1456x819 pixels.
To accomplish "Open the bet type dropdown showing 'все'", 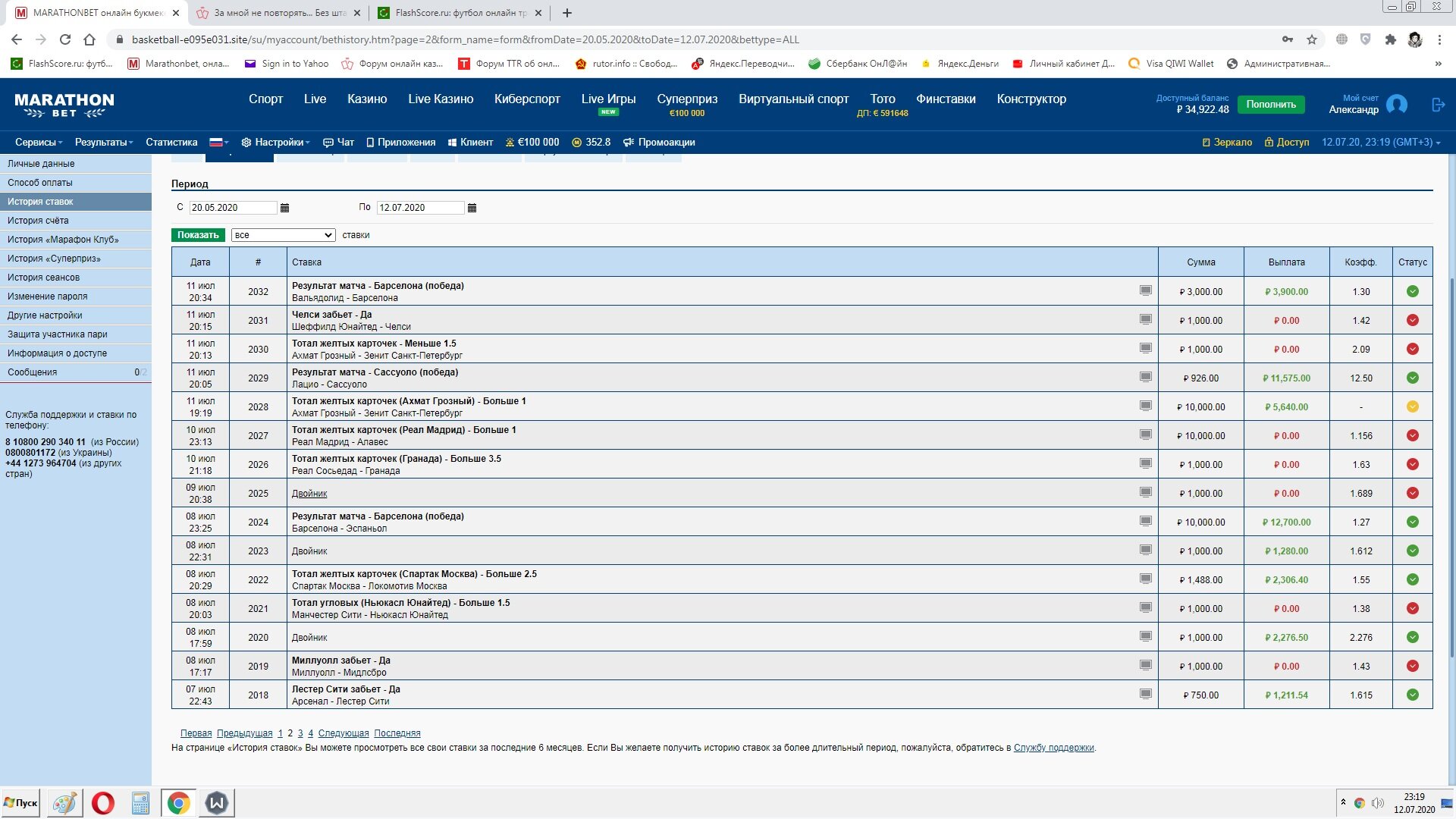I will pyautogui.click(x=283, y=235).
